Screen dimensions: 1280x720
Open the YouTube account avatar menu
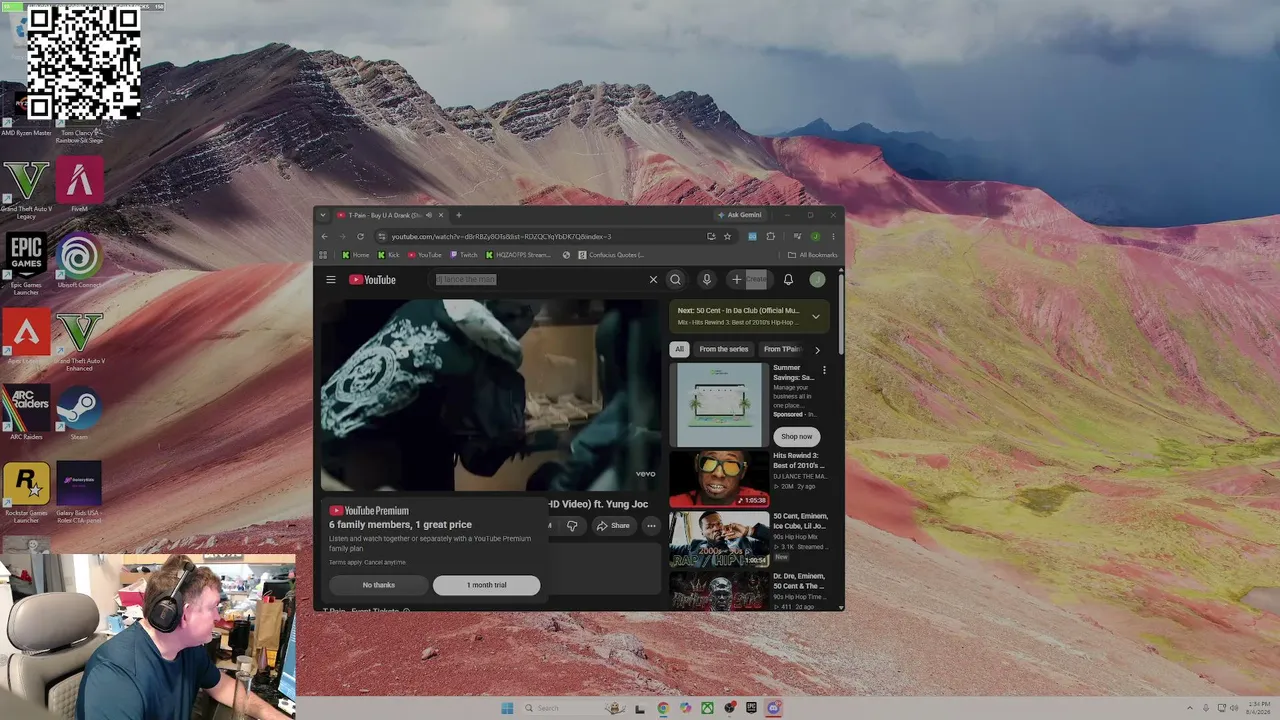click(x=817, y=280)
